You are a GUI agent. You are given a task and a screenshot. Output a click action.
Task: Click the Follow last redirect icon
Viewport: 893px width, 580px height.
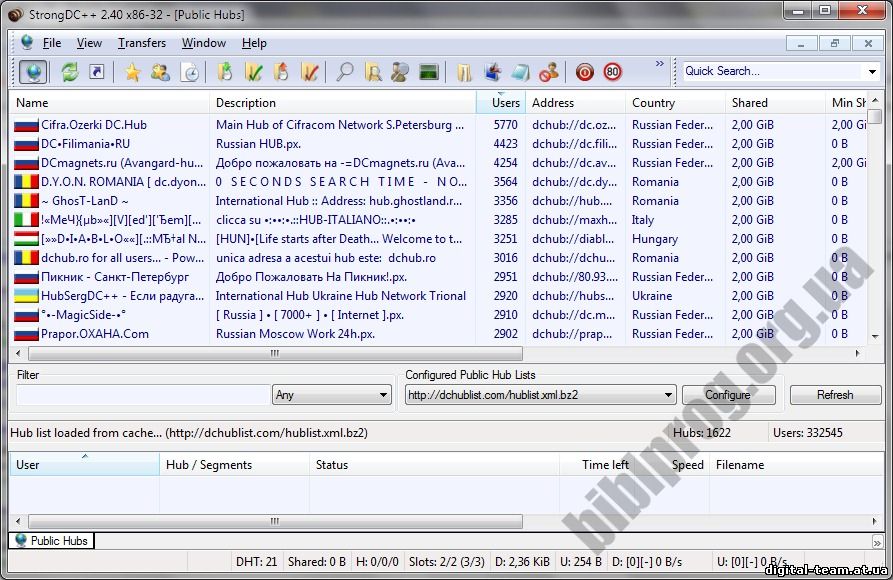click(97, 72)
